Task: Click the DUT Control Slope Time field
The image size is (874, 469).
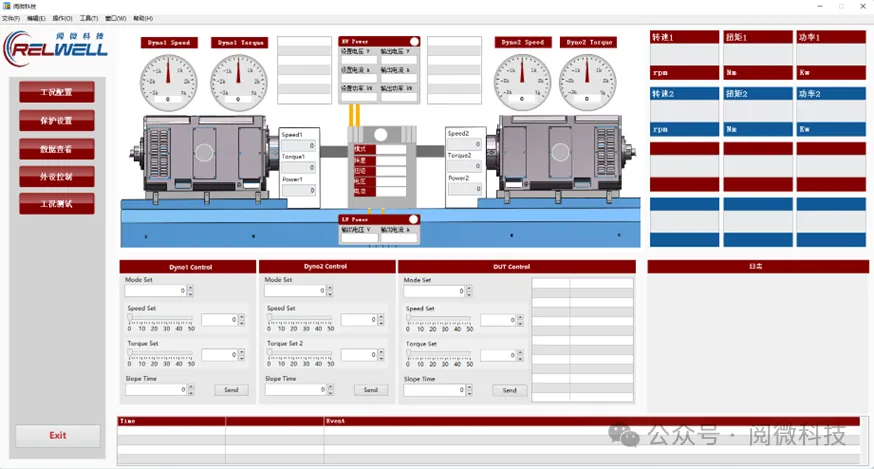Action: coord(434,390)
